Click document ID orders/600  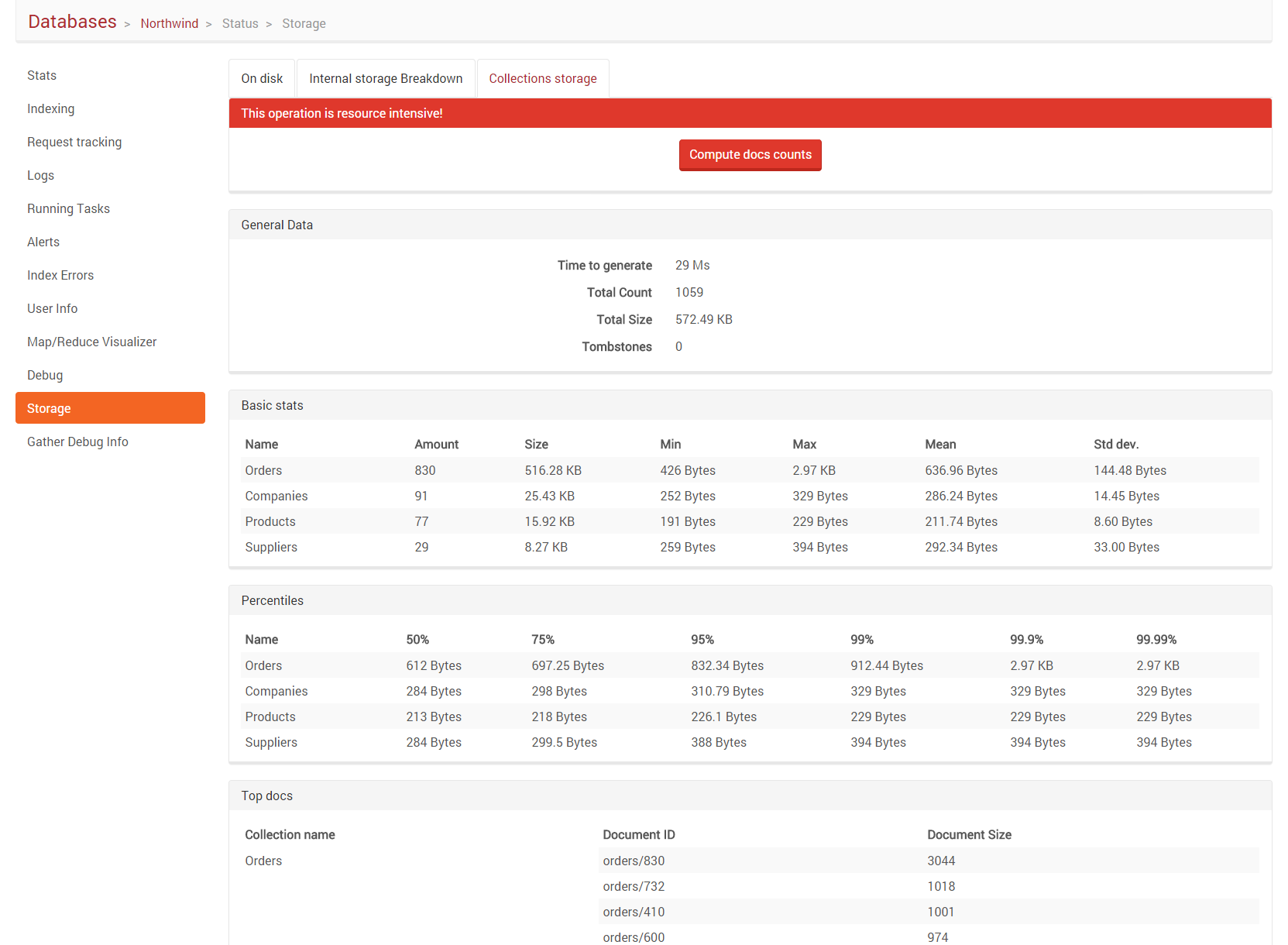634,936
